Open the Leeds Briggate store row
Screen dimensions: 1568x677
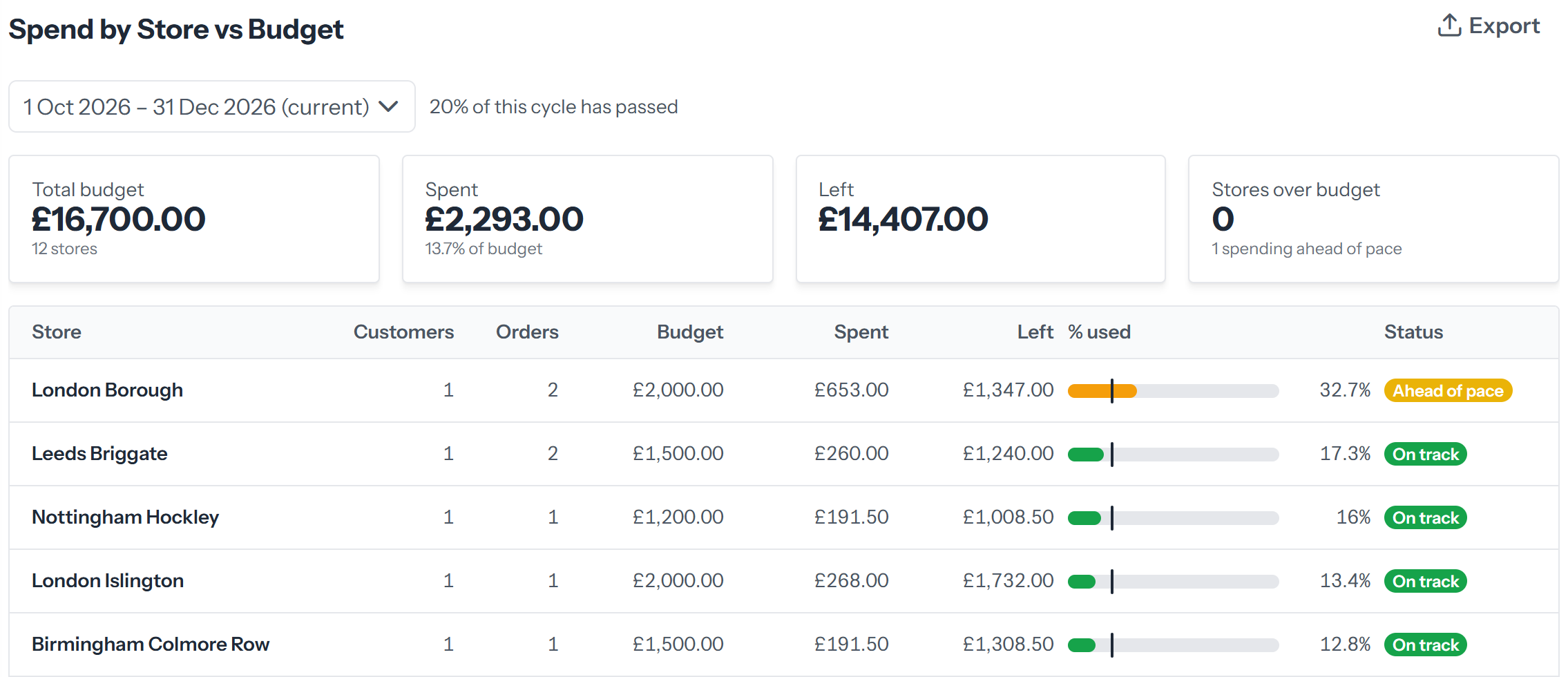pyautogui.click(x=784, y=454)
